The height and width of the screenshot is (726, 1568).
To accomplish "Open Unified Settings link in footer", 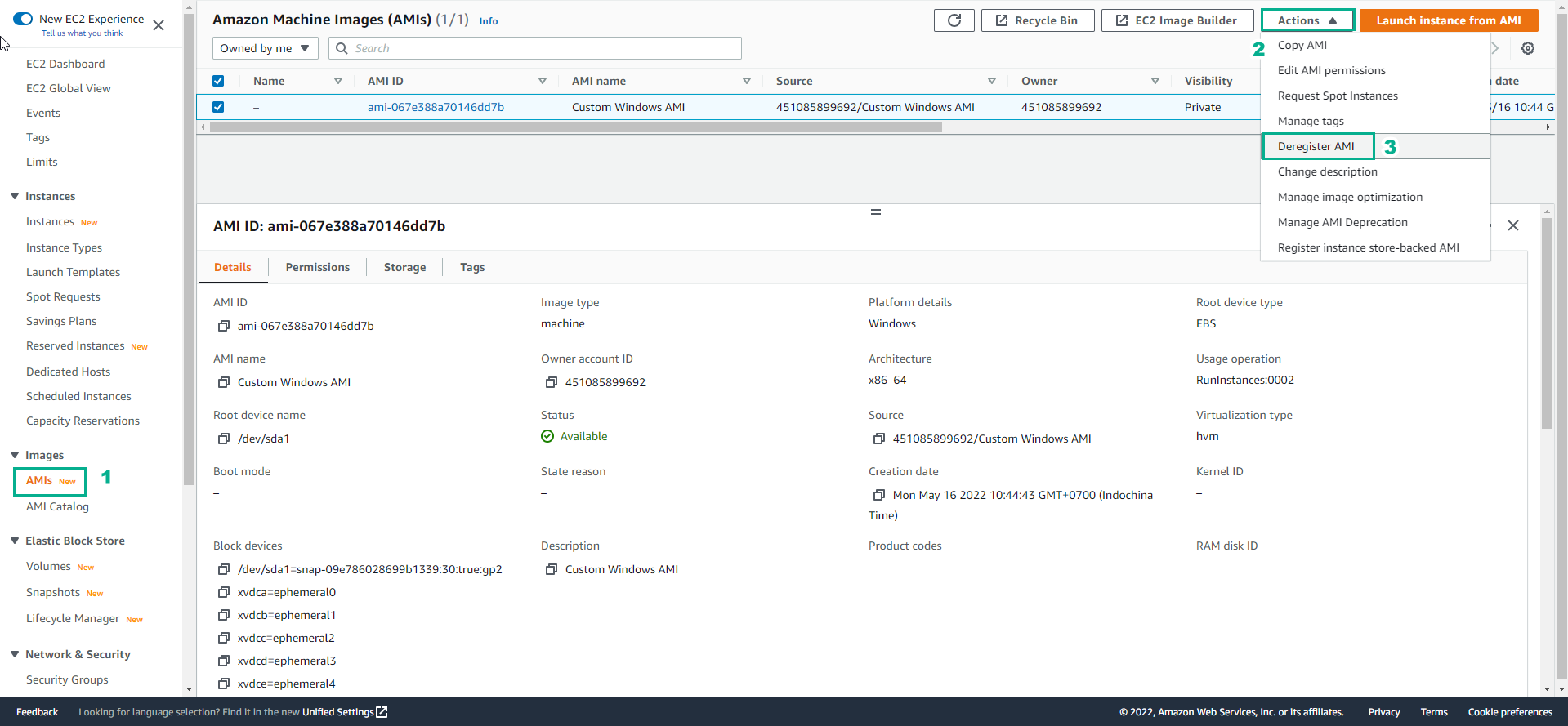I will pos(345,712).
